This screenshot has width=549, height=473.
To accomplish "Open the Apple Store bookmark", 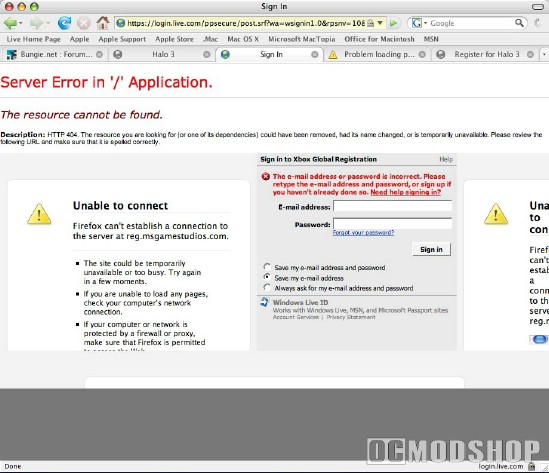I will (x=174, y=39).
